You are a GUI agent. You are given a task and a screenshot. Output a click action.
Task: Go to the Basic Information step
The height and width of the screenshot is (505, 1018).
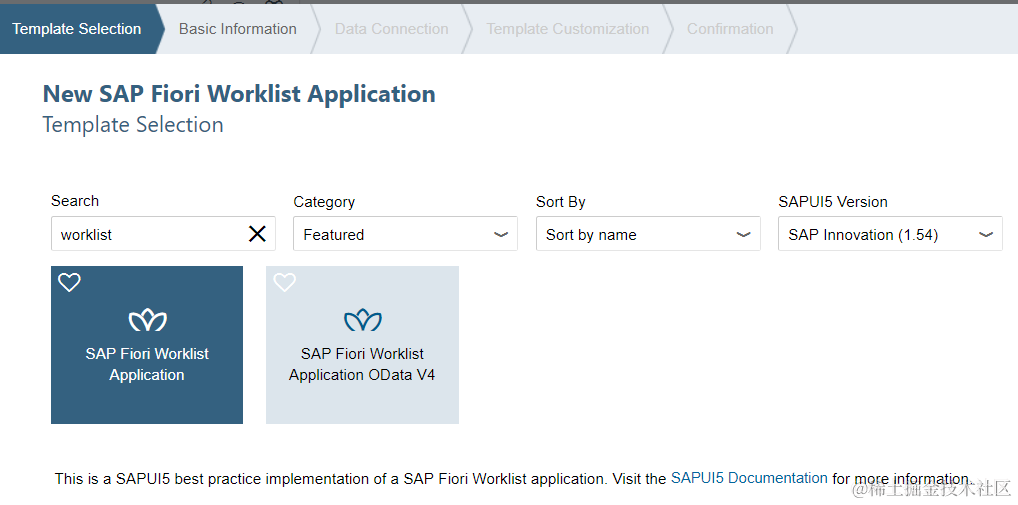coord(238,29)
